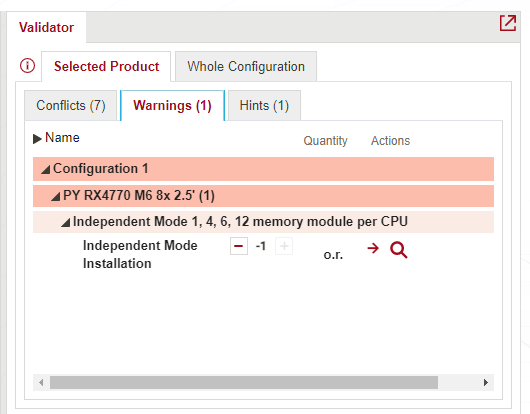Collapse the Configuration 1 tree node
530x414 pixels.
point(46,169)
